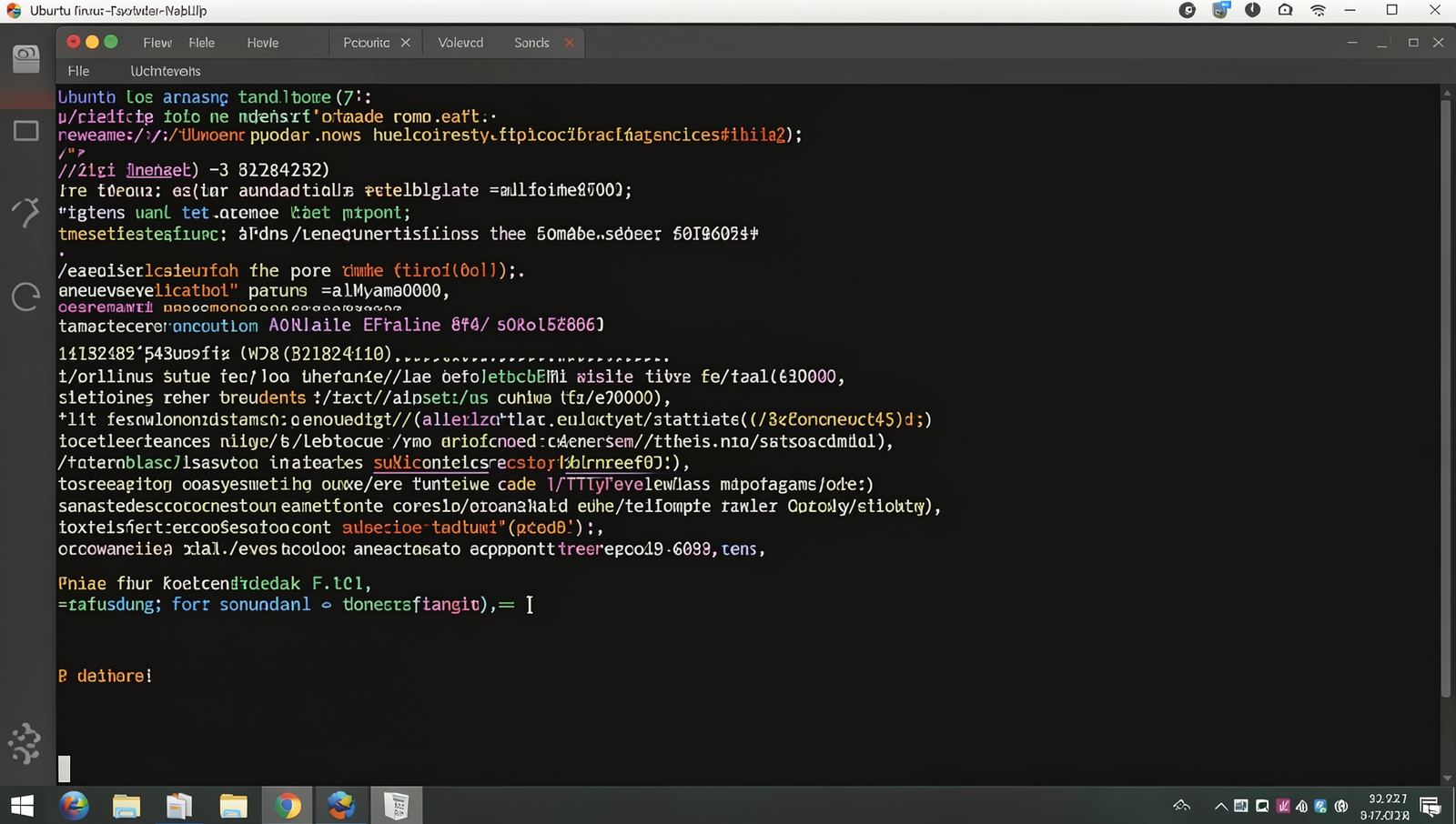This screenshot has height=824, width=1456.
Task: Switch to the Pcouric tab
Action: pyautogui.click(x=366, y=43)
